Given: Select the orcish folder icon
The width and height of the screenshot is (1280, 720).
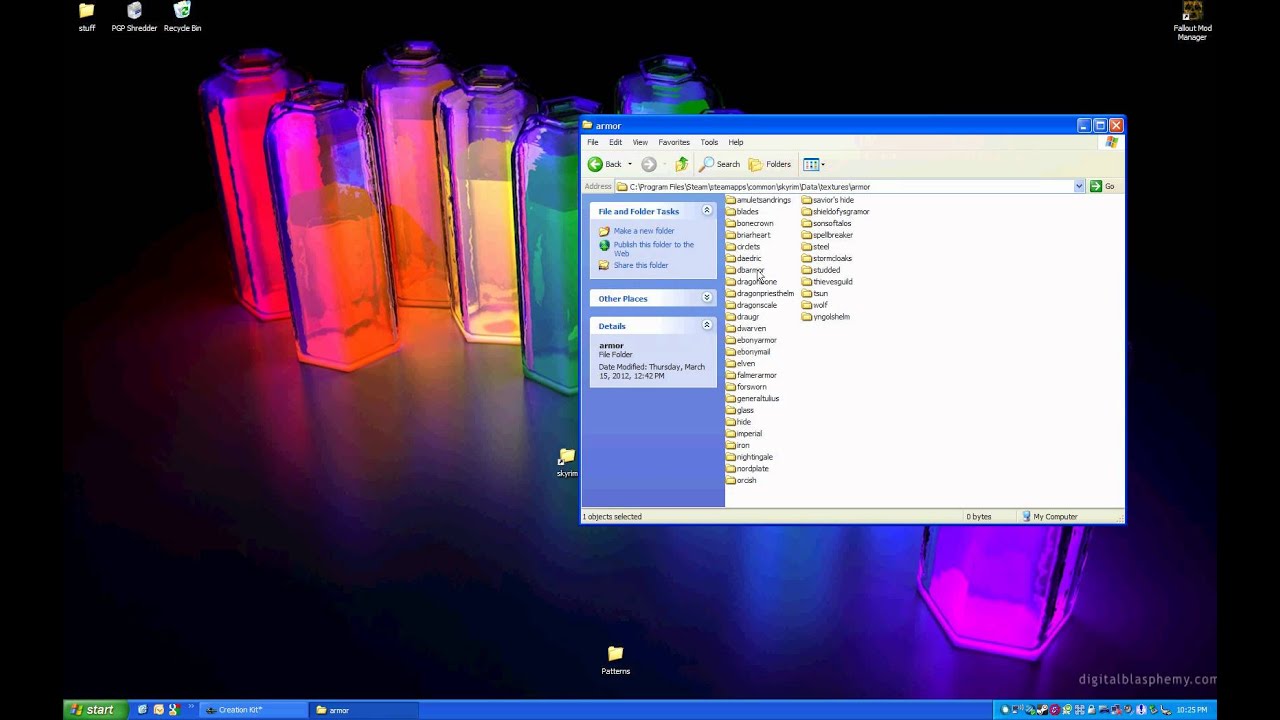Looking at the screenshot, I should click(731, 480).
